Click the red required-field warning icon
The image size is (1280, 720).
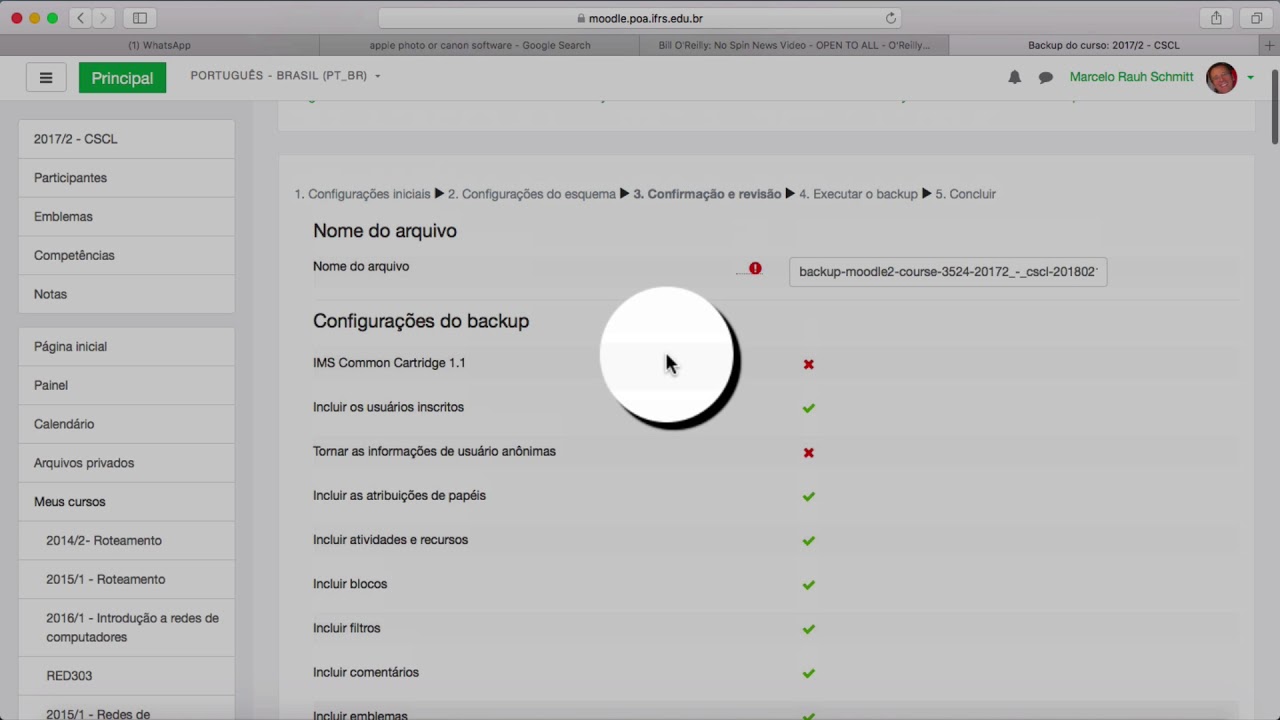[755, 268]
